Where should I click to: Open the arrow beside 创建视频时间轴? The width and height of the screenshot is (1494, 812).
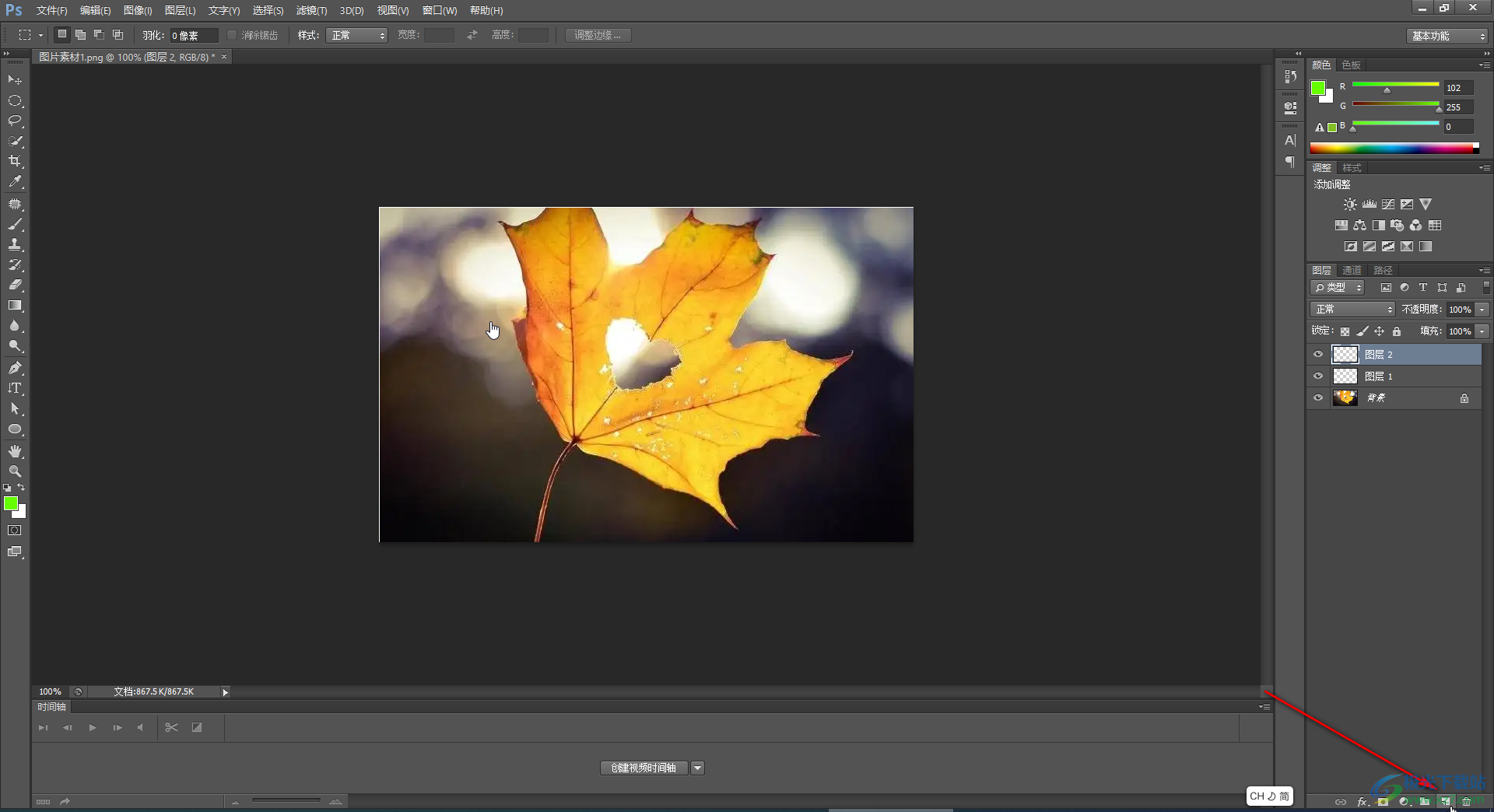[x=698, y=768]
